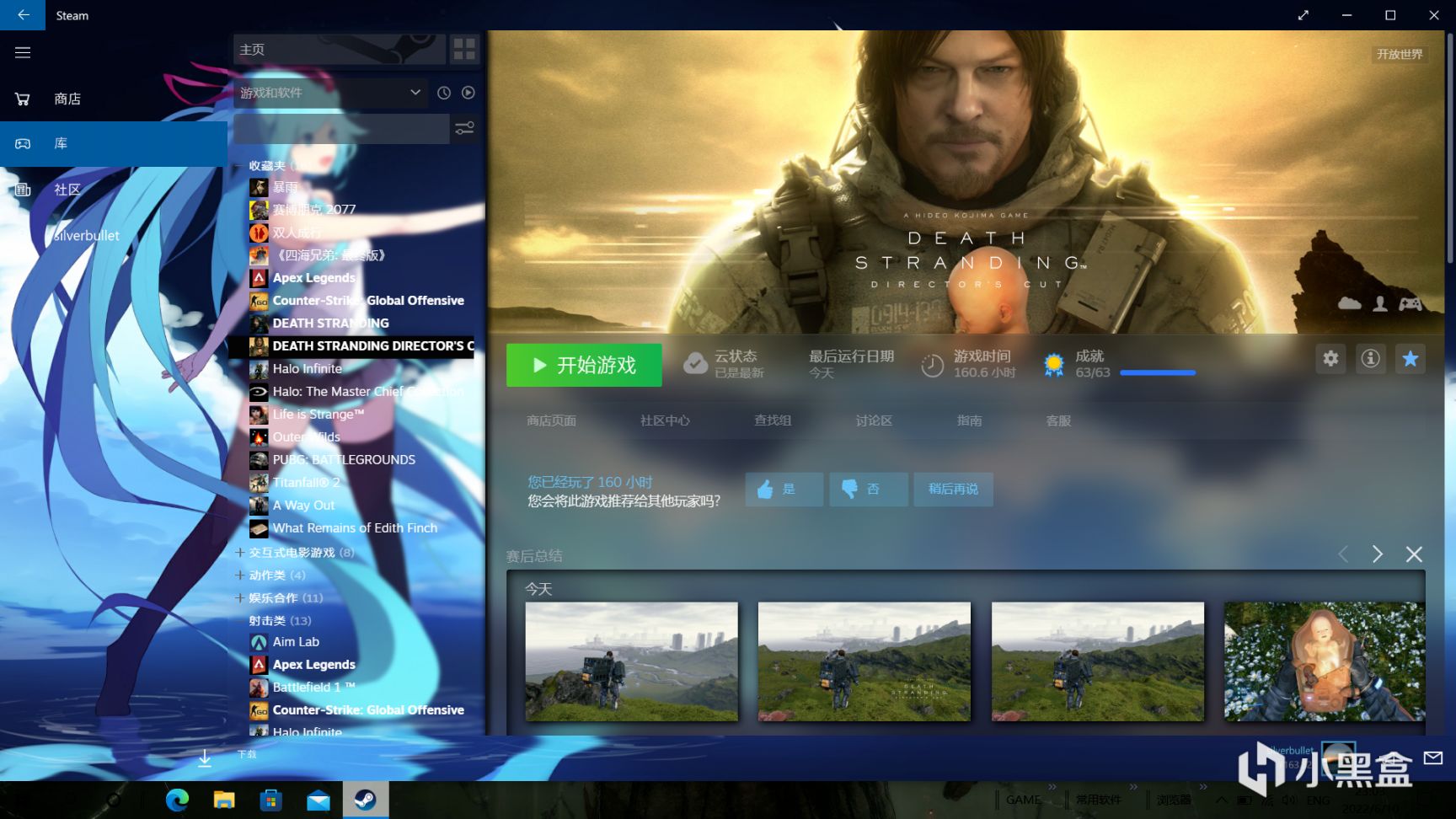The image size is (1456, 819).
Task: Select 双人成行 in the game list
Action: coord(297,232)
